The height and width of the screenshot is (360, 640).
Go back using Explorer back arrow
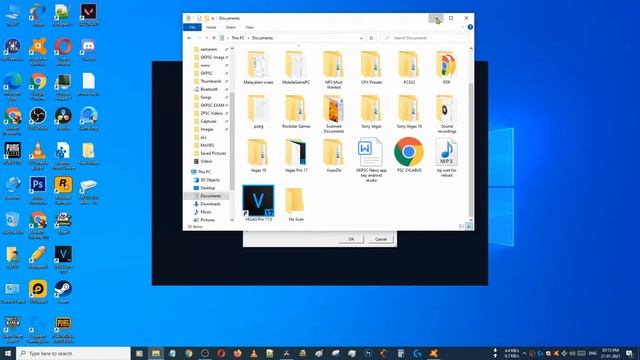pyautogui.click(x=189, y=38)
